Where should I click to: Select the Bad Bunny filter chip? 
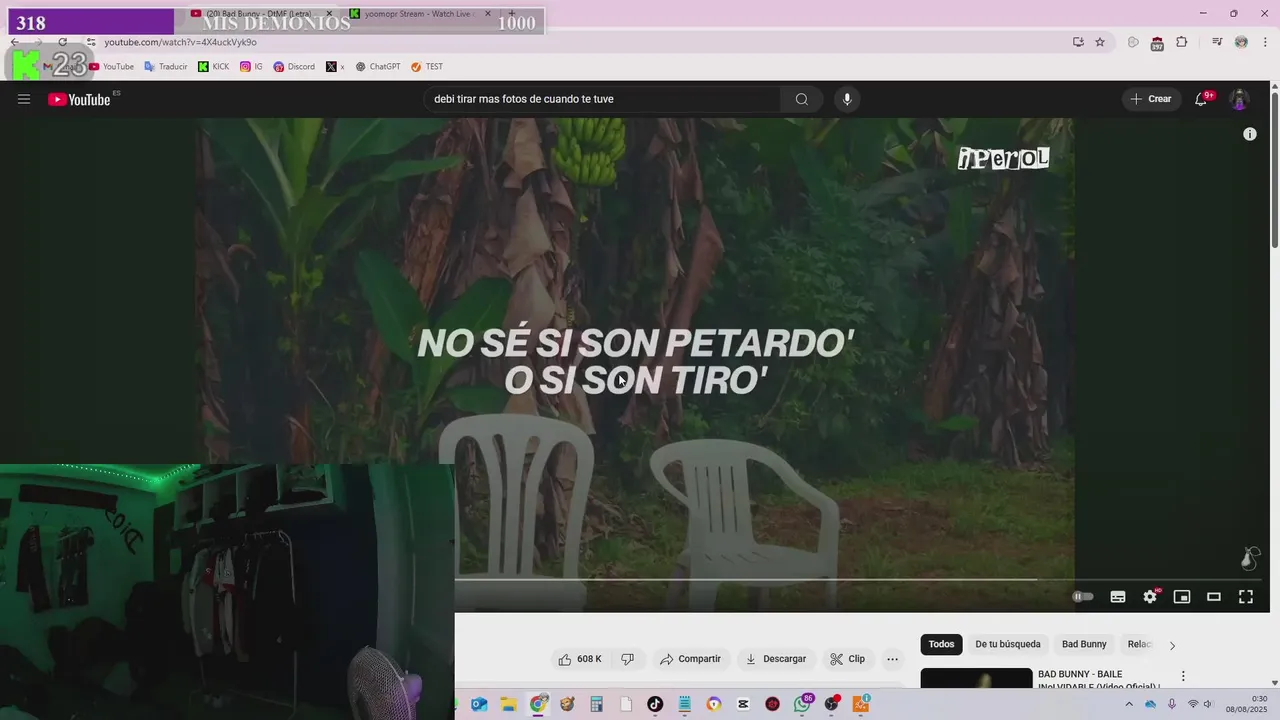1084,644
